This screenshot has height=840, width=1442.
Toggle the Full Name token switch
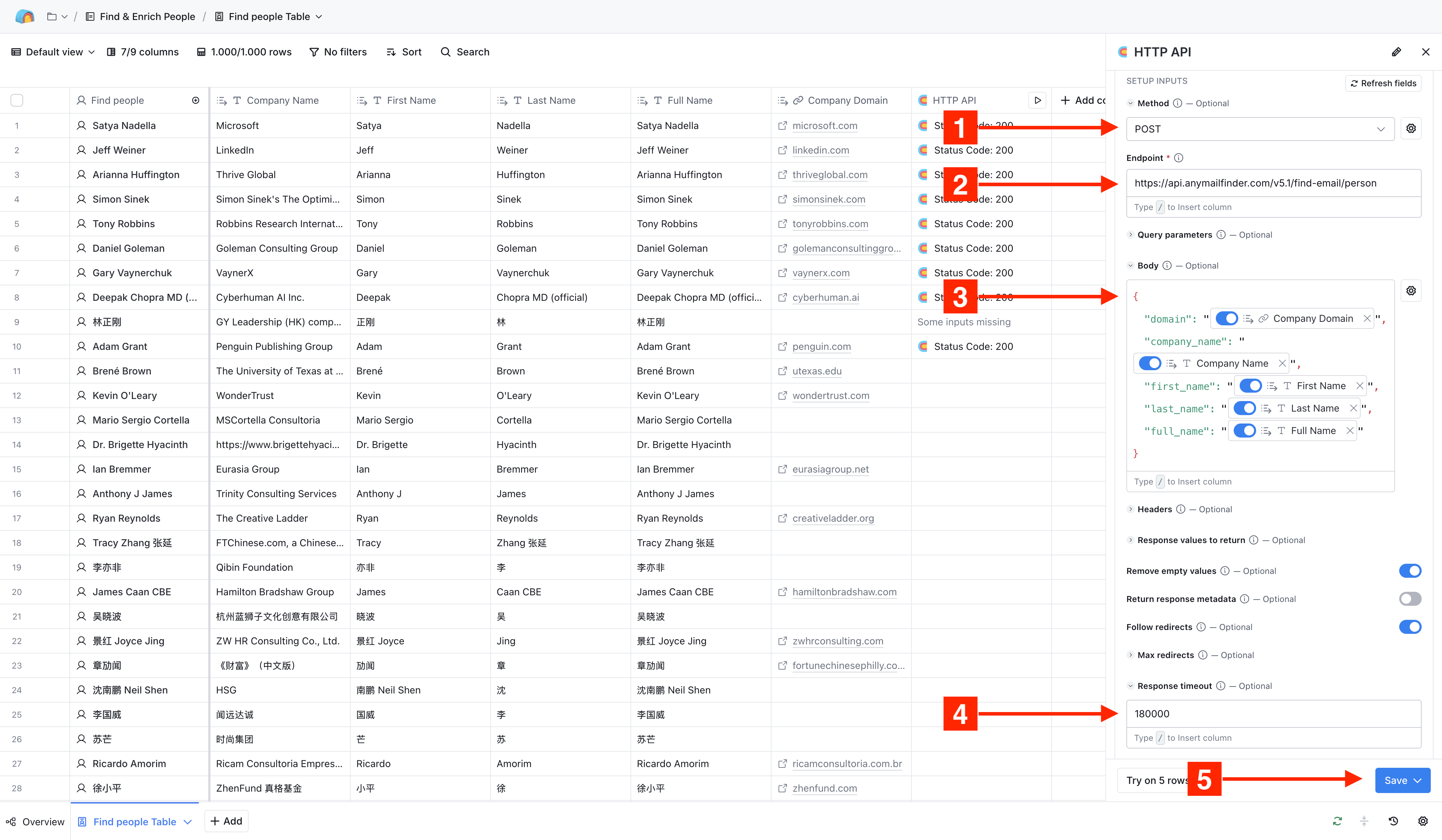[1245, 430]
